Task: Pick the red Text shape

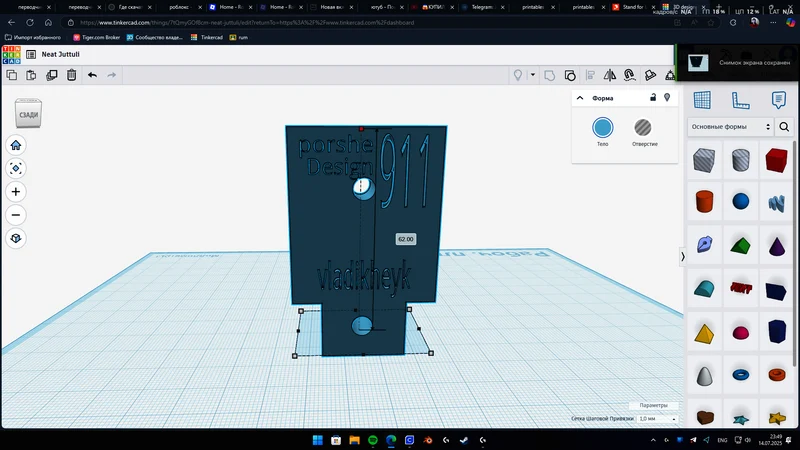Action: coord(740,289)
